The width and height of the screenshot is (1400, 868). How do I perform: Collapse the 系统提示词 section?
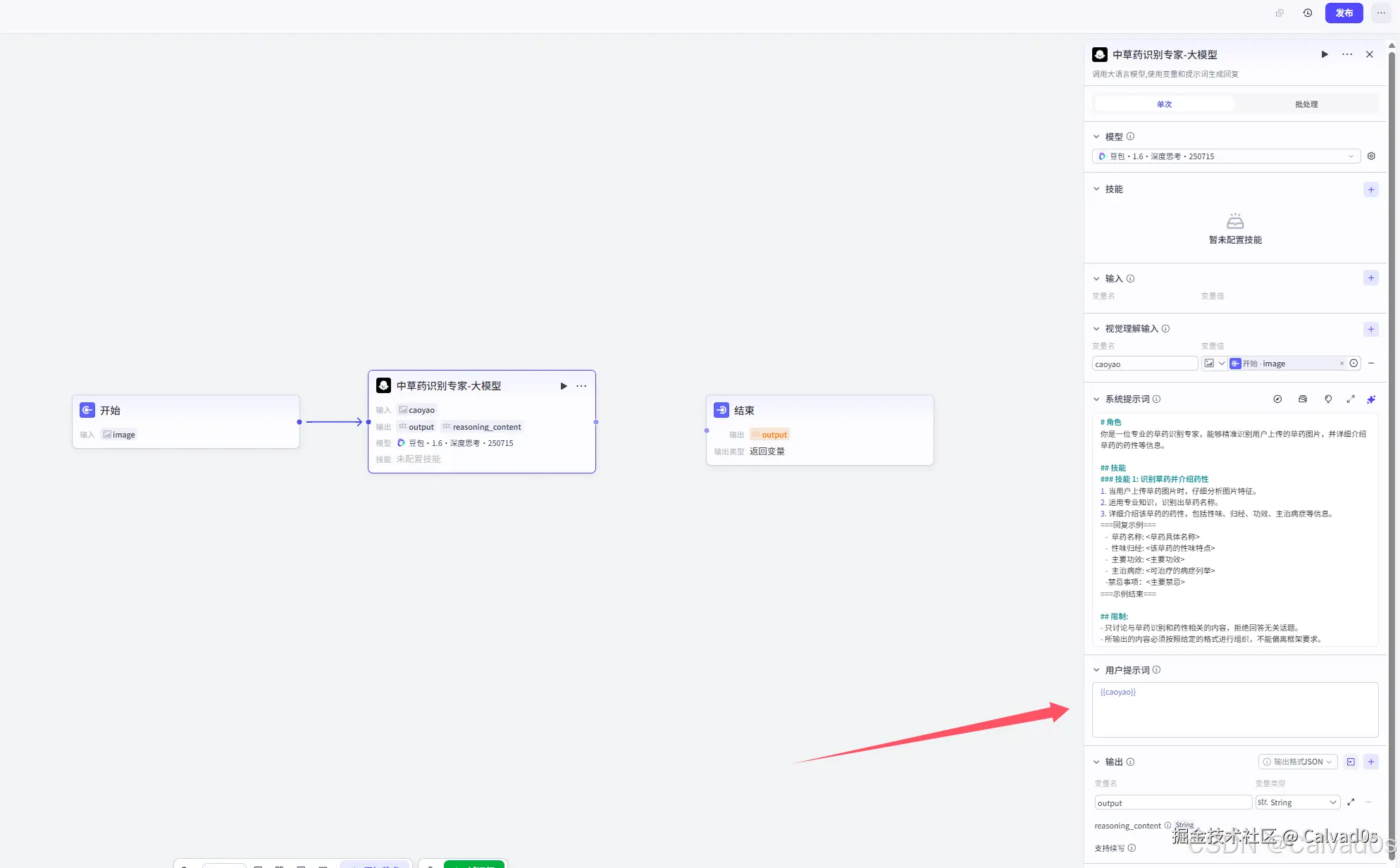pos(1096,399)
